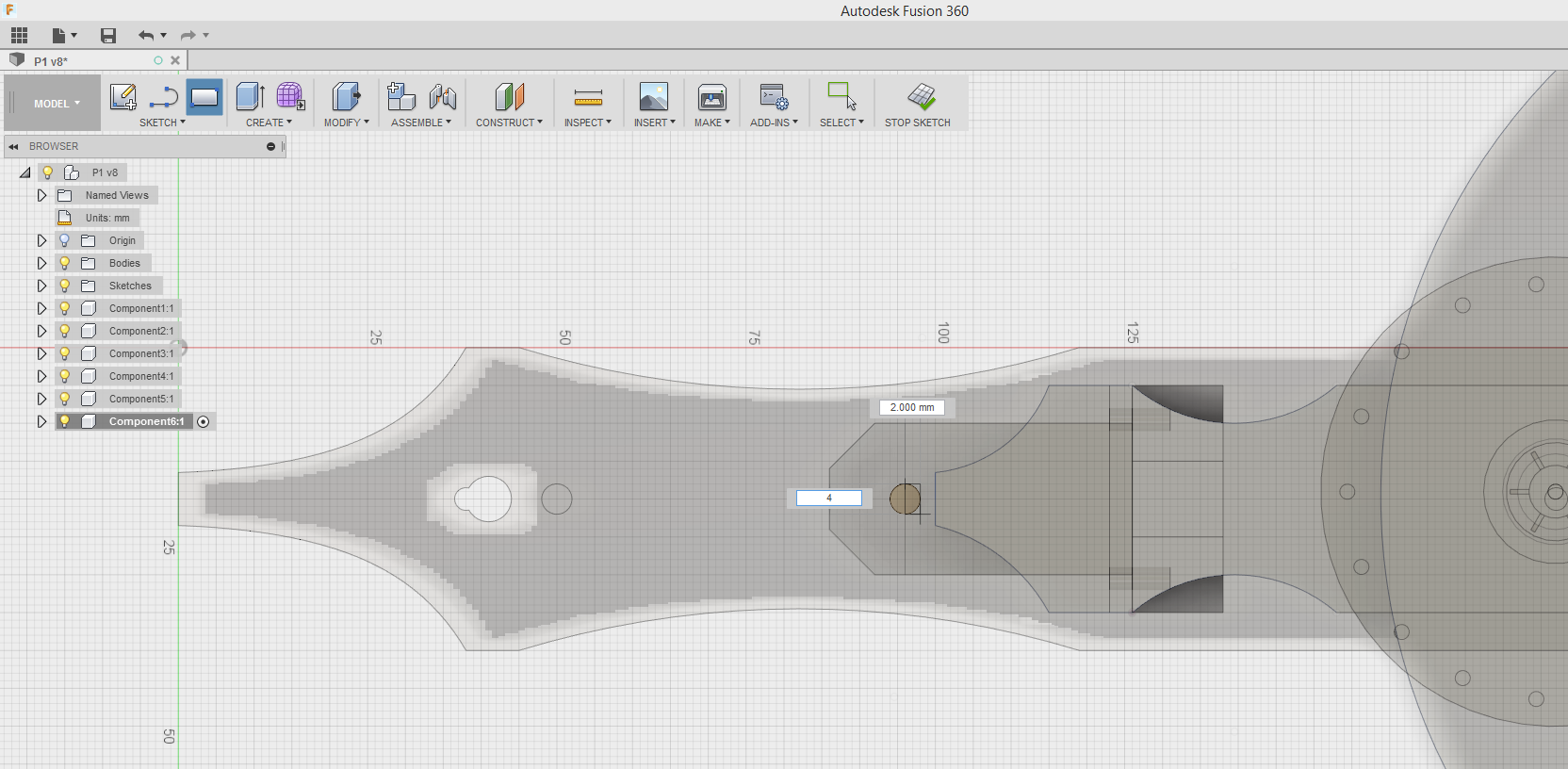Select the Create Sketch tool
Viewport: 1568px width, 769px height.
pos(122,97)
